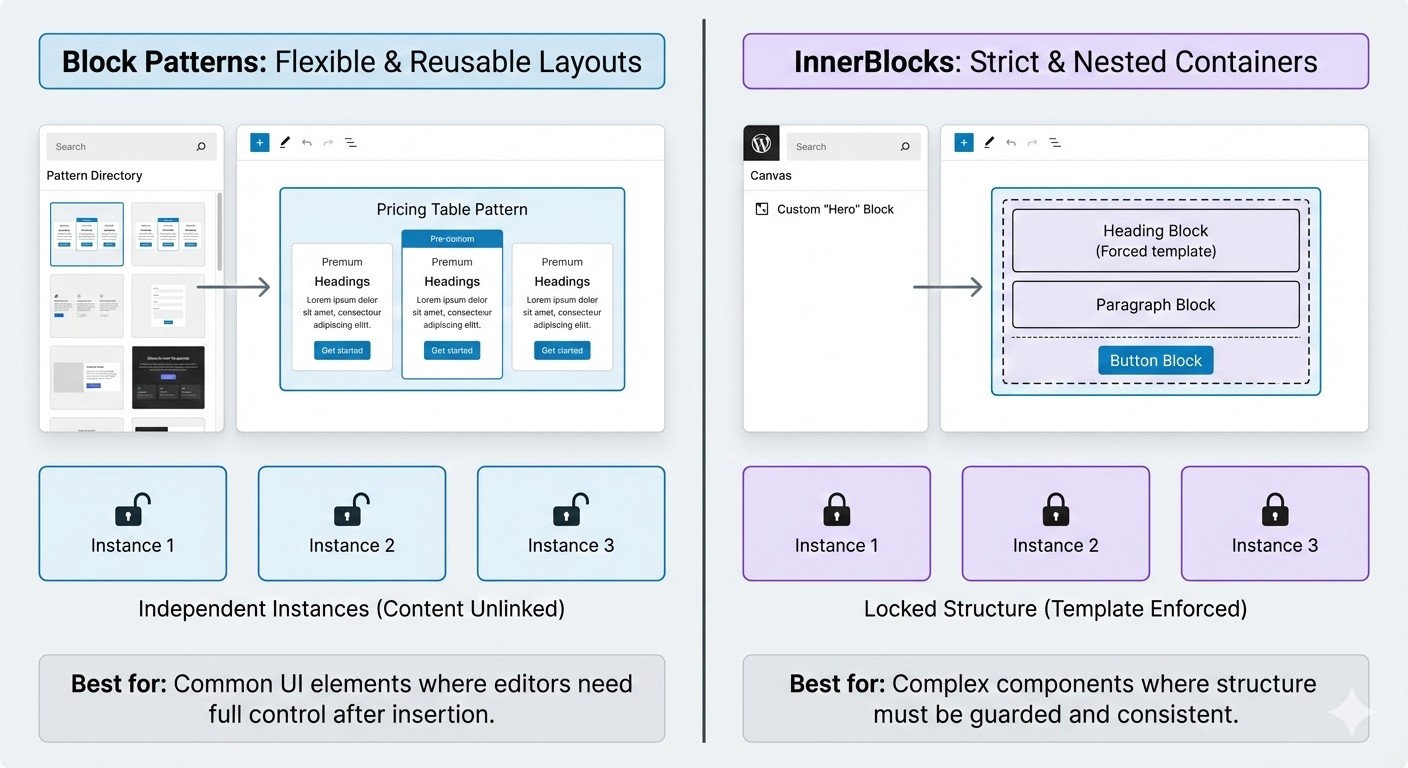Click the "Canvas" panel label
Screen dimensions: 1408x768
[x=771, y=176]
